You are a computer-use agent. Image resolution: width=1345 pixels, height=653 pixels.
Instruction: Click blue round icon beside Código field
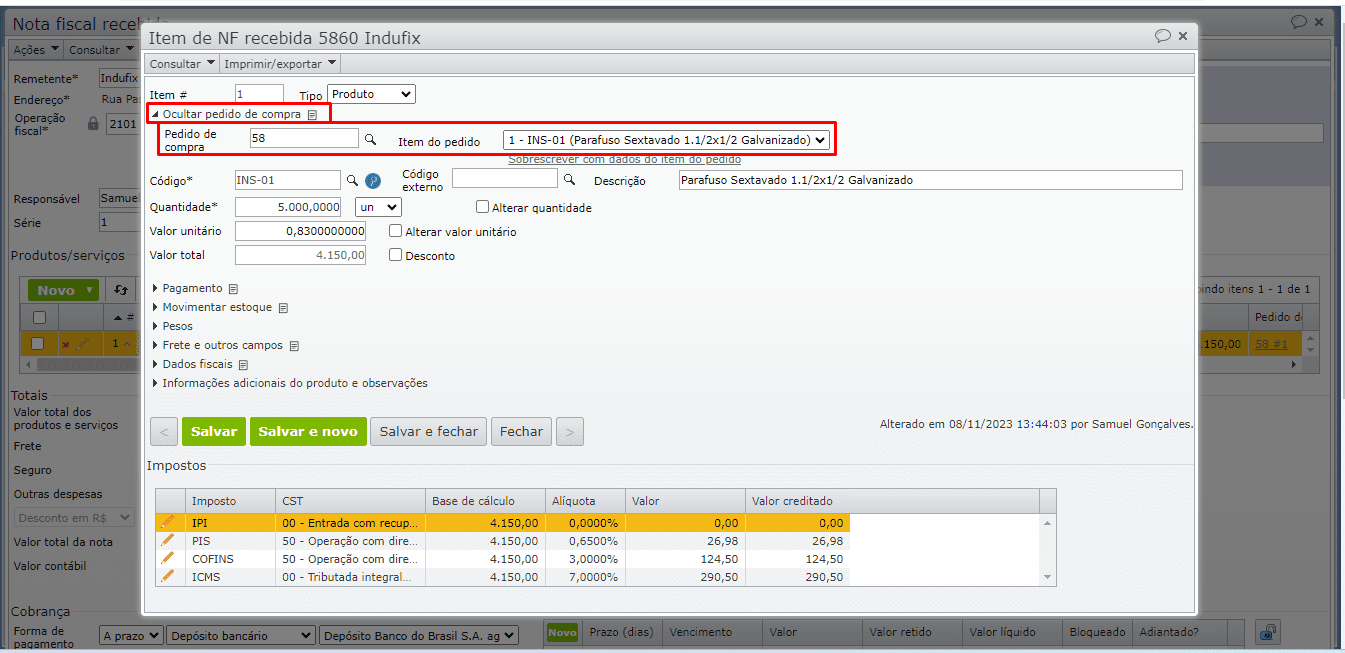pyautogui.click(x=372, y=180)
